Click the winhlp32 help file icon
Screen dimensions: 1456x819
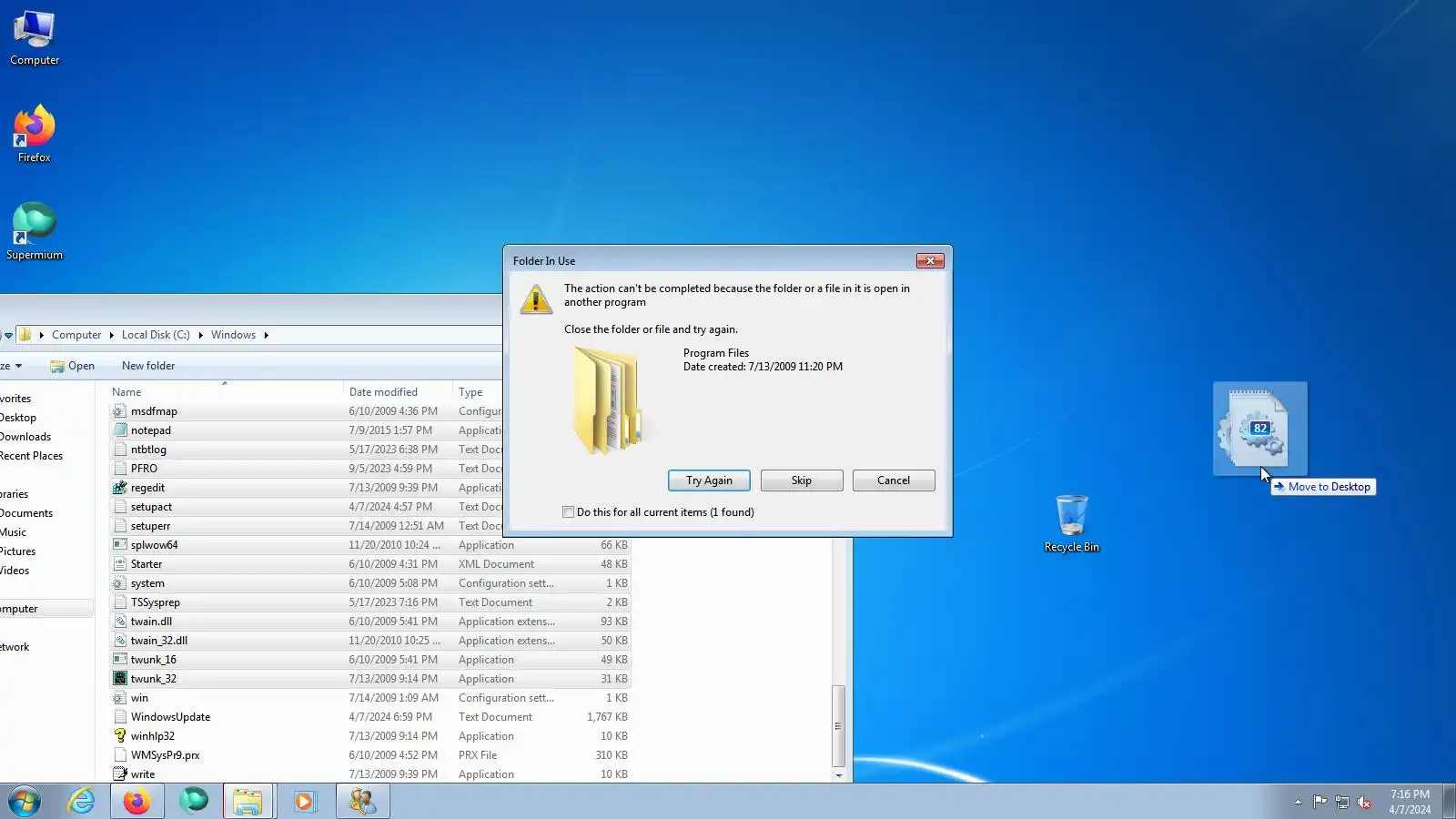pos(120,736)
